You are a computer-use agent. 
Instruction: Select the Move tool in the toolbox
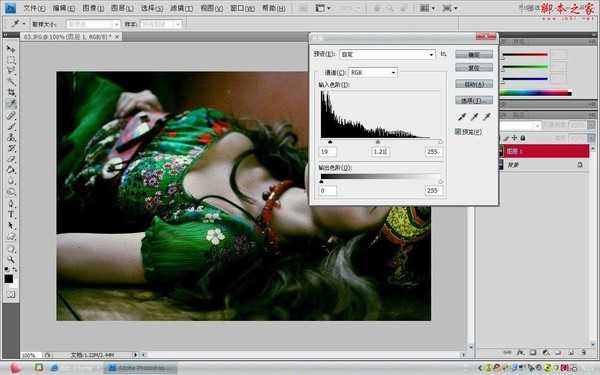pyautogui.click(x=11, y=49)
